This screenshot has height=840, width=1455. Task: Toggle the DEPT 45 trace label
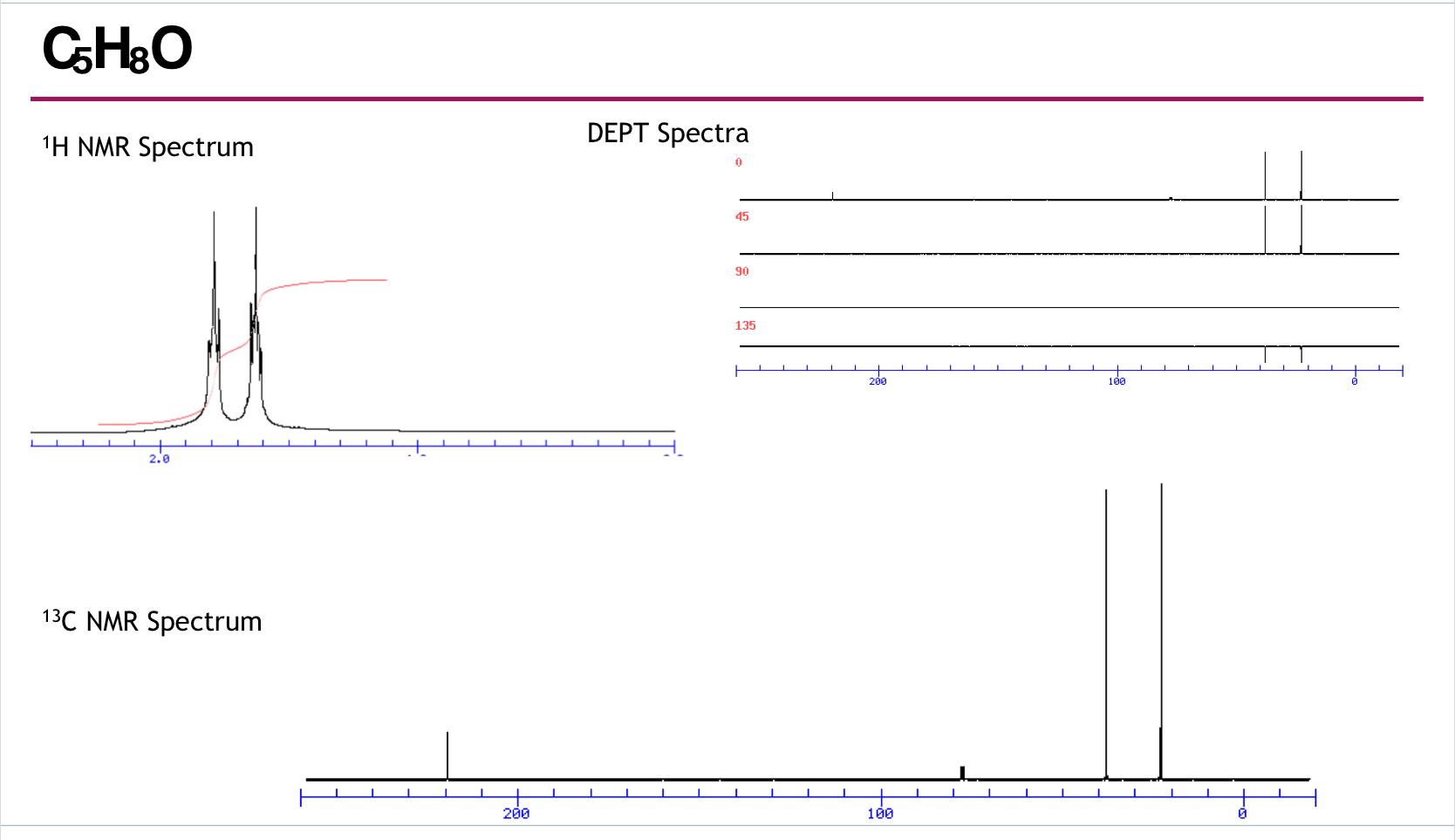[741, 217]
